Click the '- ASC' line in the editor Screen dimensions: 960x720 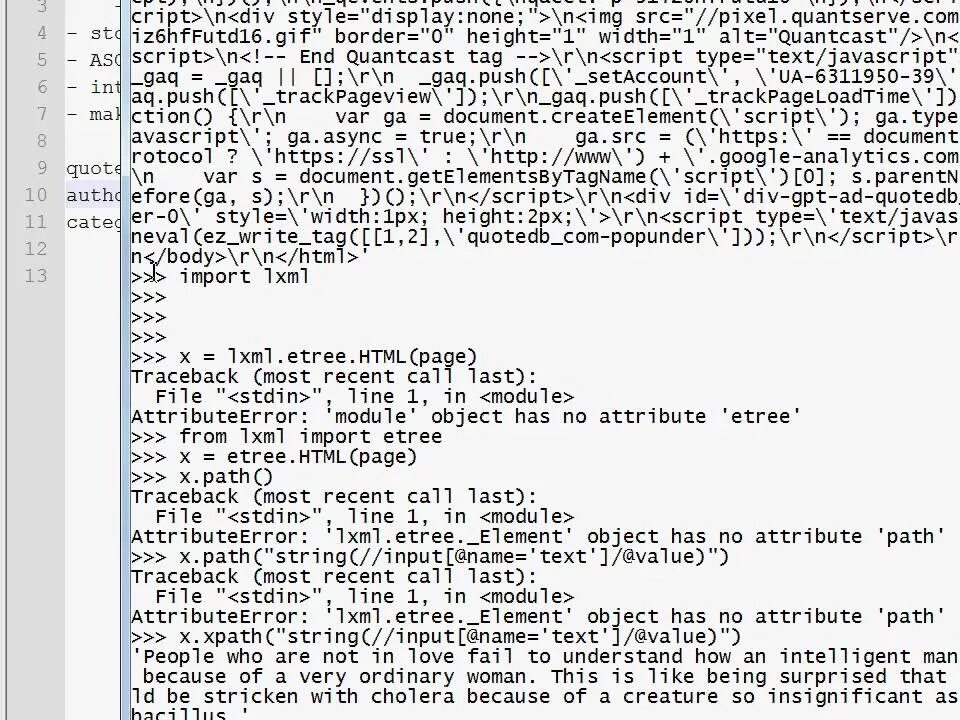(x=94, y=60)
